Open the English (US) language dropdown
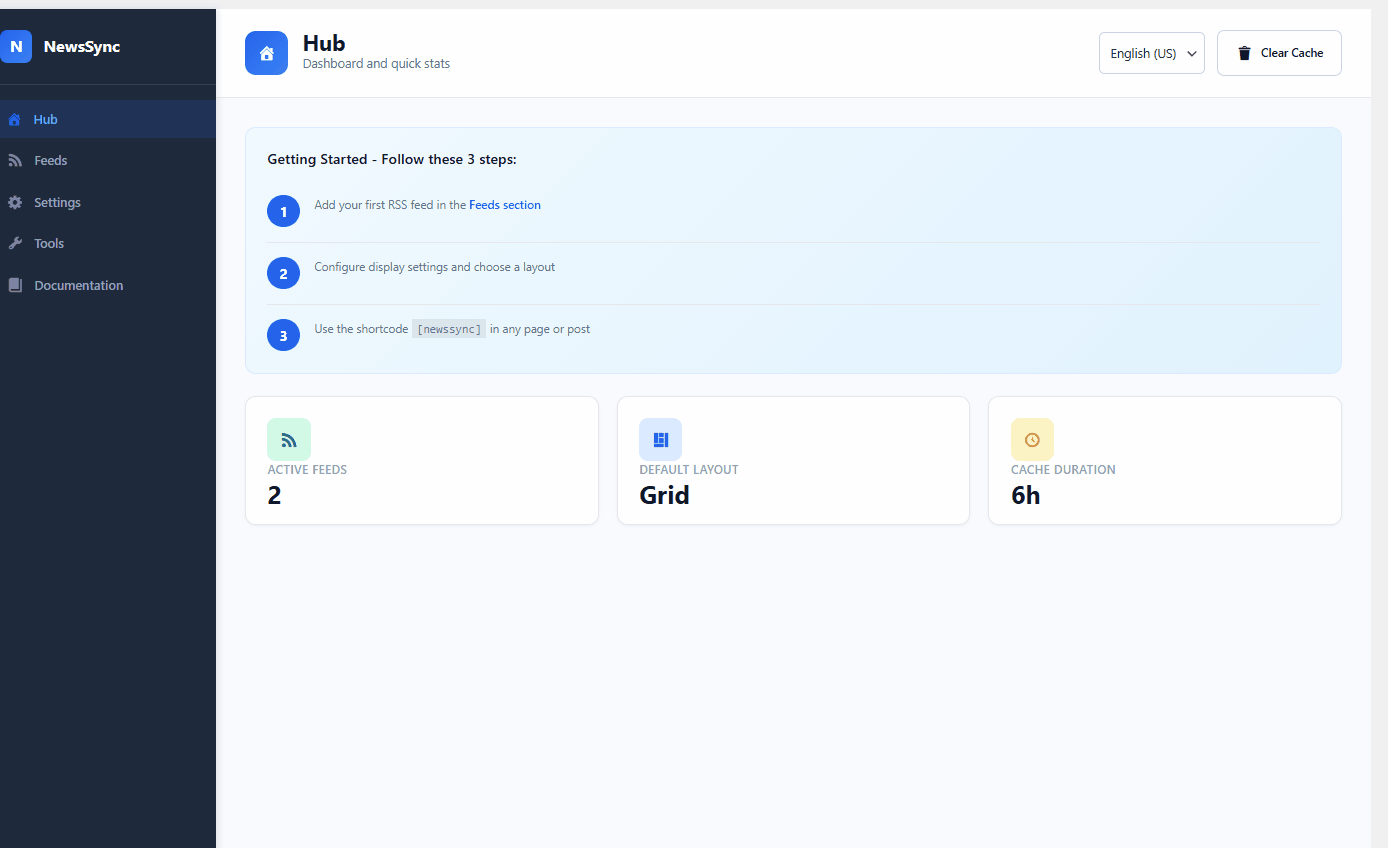The height and width of the screenshot is (848, 1388). 1151,53
